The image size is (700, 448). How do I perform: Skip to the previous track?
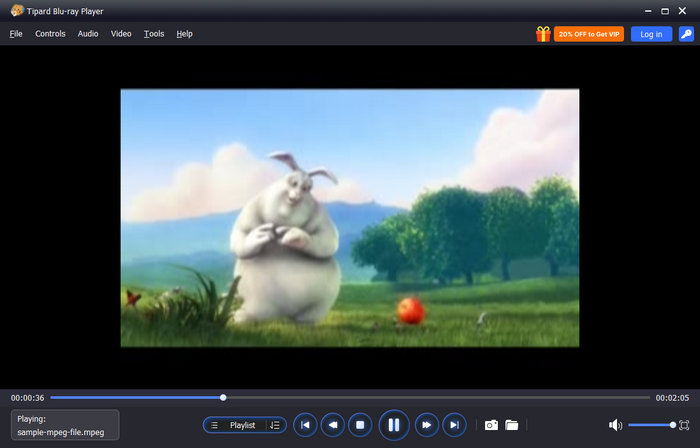point(305,425)
